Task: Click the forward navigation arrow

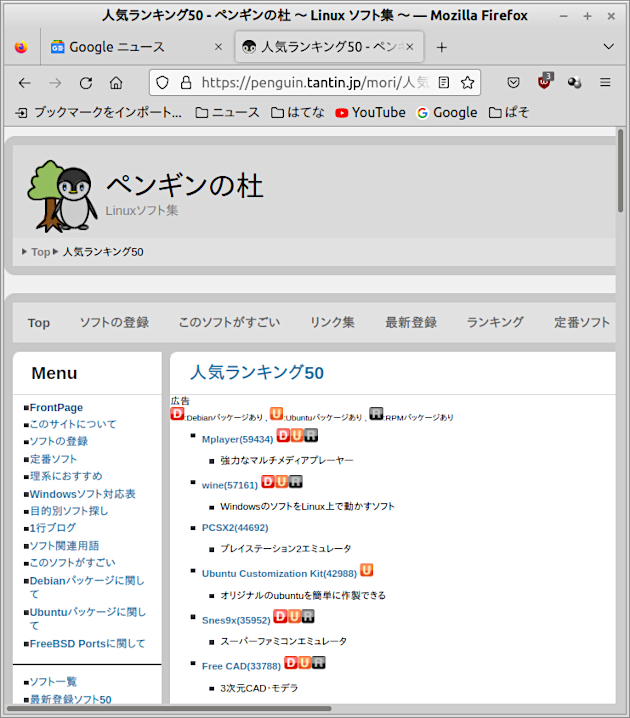Action: pyautogui.click(x=55, y=83)
